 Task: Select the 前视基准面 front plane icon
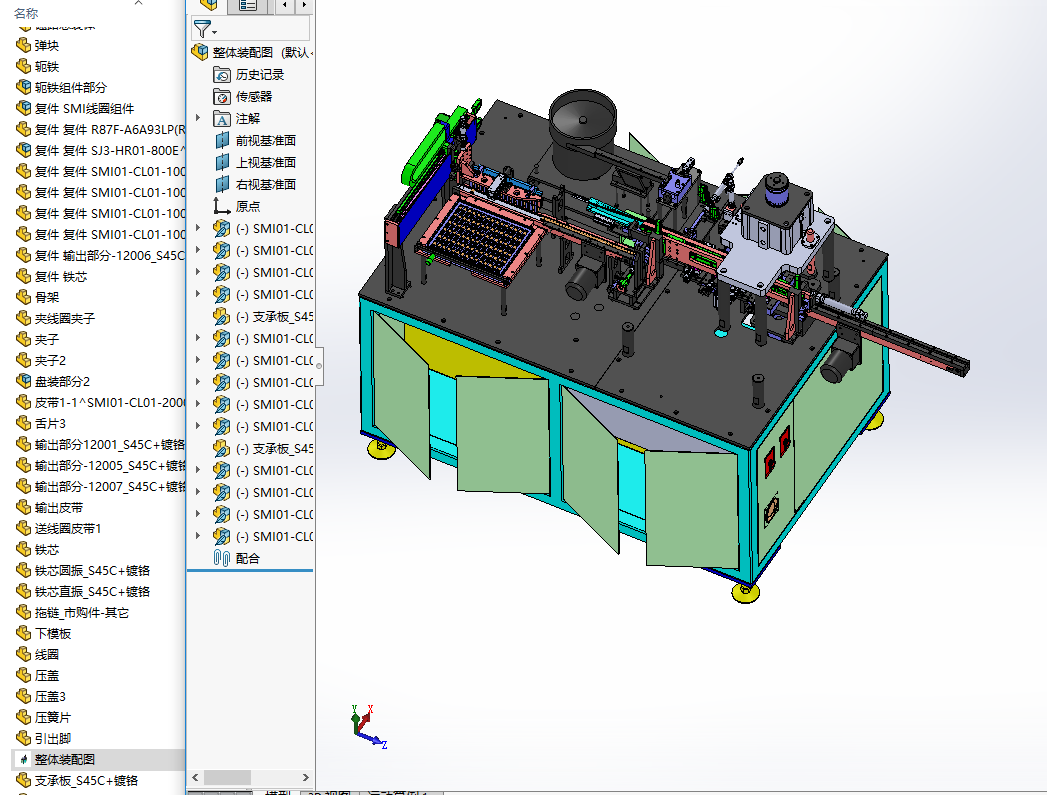(222, 140)
